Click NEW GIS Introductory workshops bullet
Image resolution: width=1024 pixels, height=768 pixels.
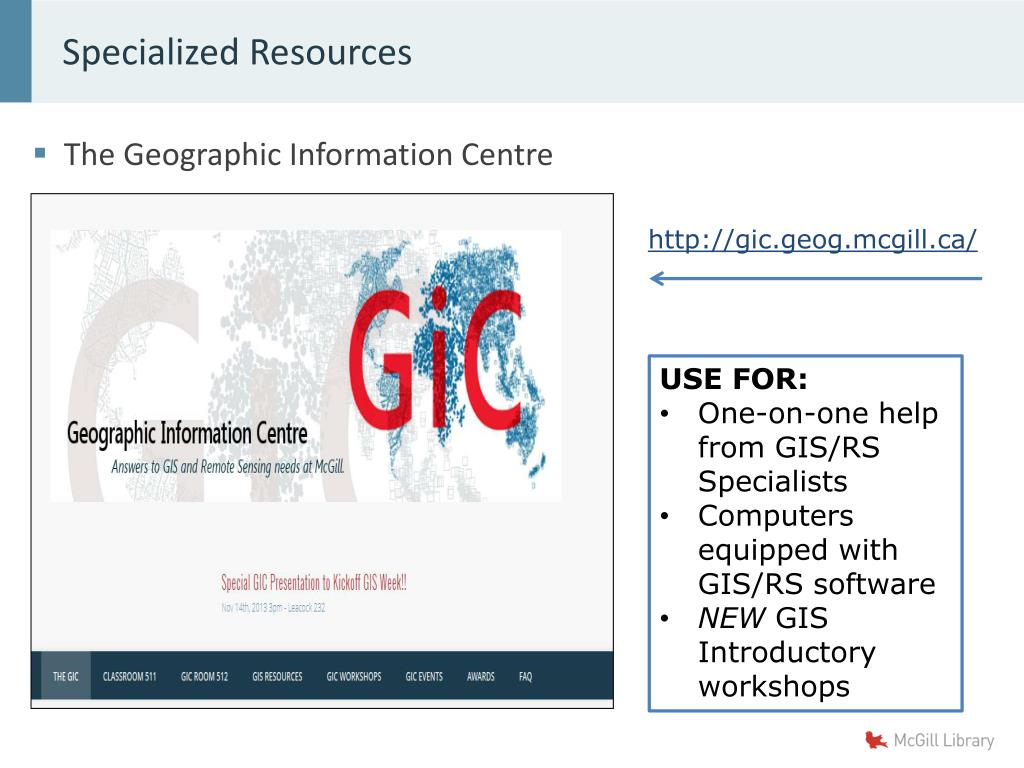786,652
